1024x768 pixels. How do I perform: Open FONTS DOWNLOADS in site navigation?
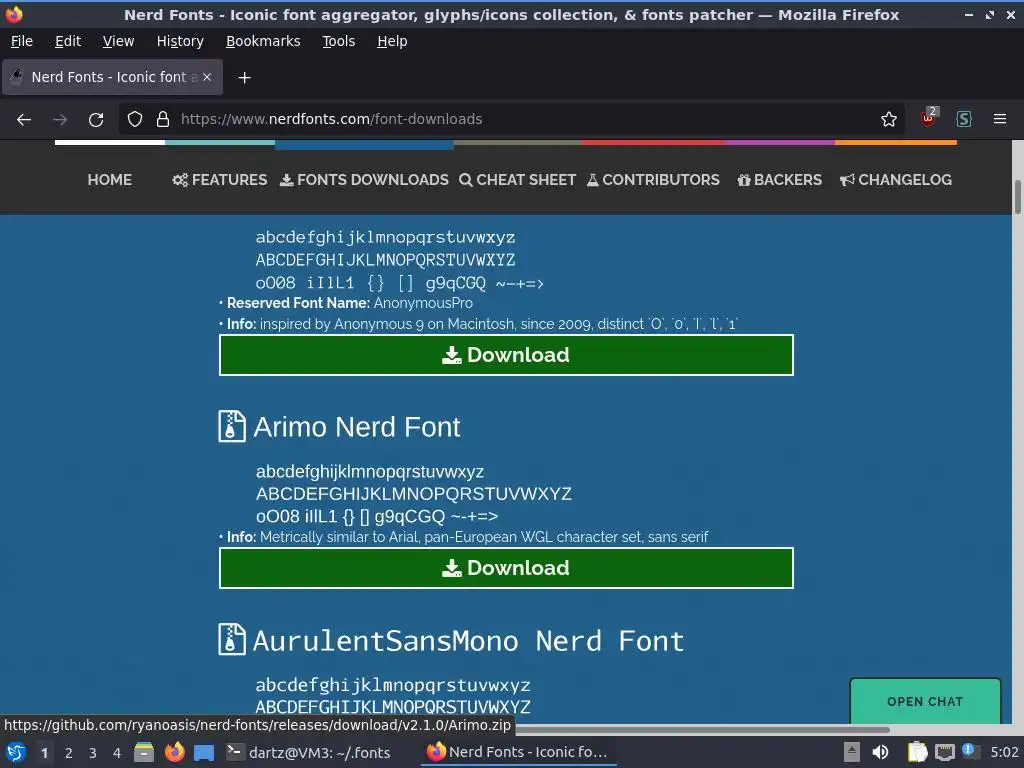tap(364, 180)
